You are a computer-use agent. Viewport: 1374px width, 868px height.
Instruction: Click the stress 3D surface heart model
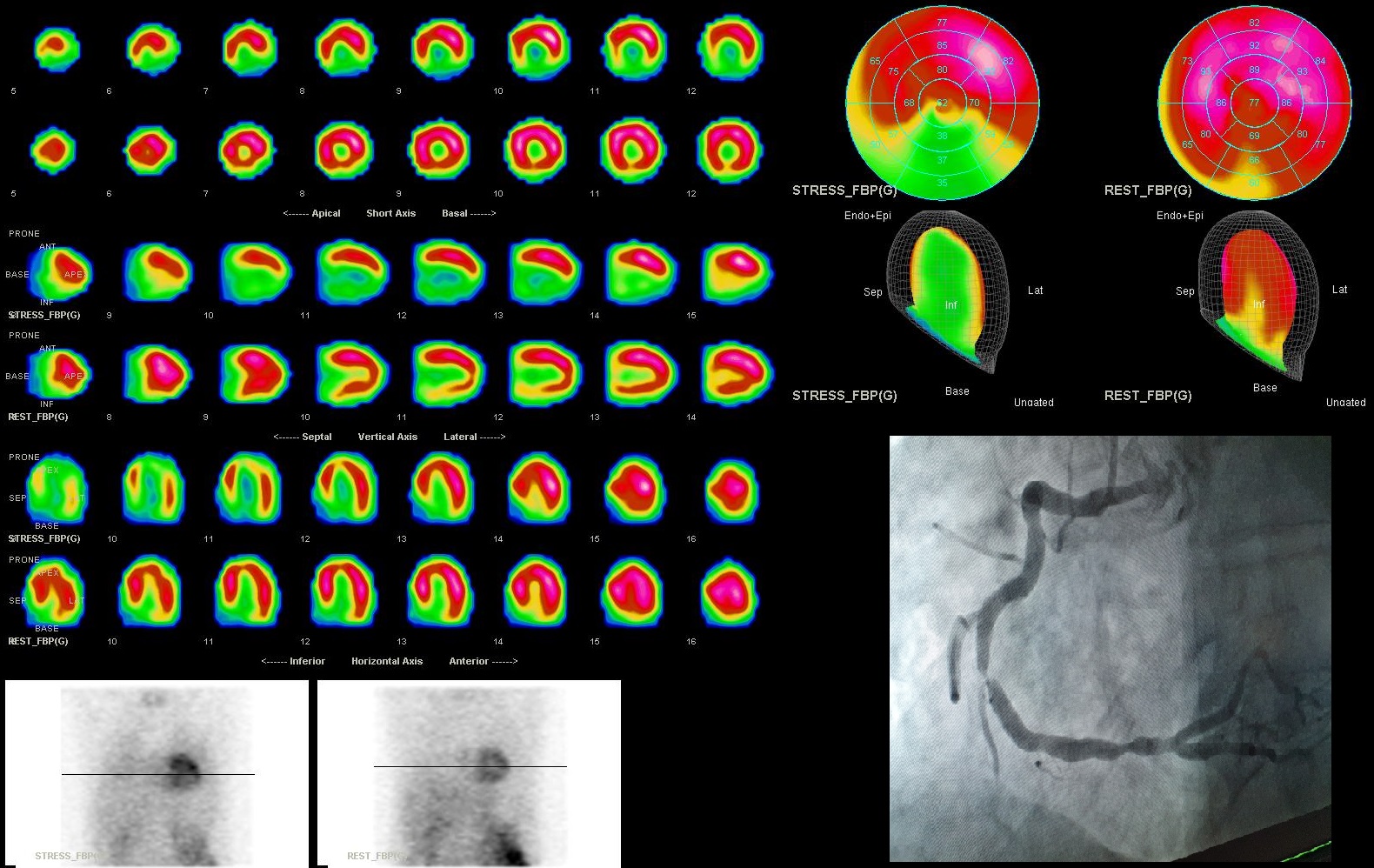(x=946, y=291)
